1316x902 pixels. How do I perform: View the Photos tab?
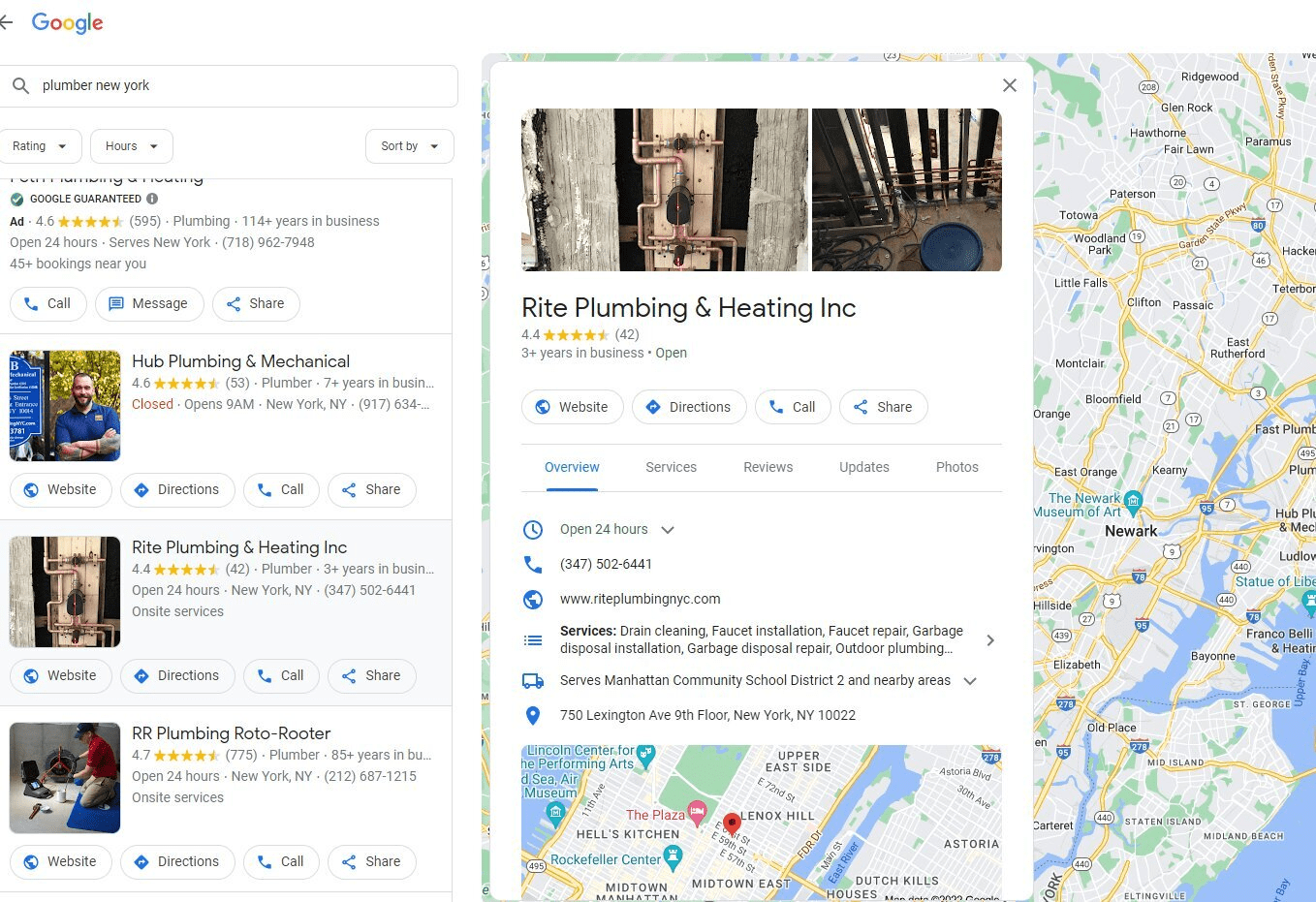tap(957, 467)
